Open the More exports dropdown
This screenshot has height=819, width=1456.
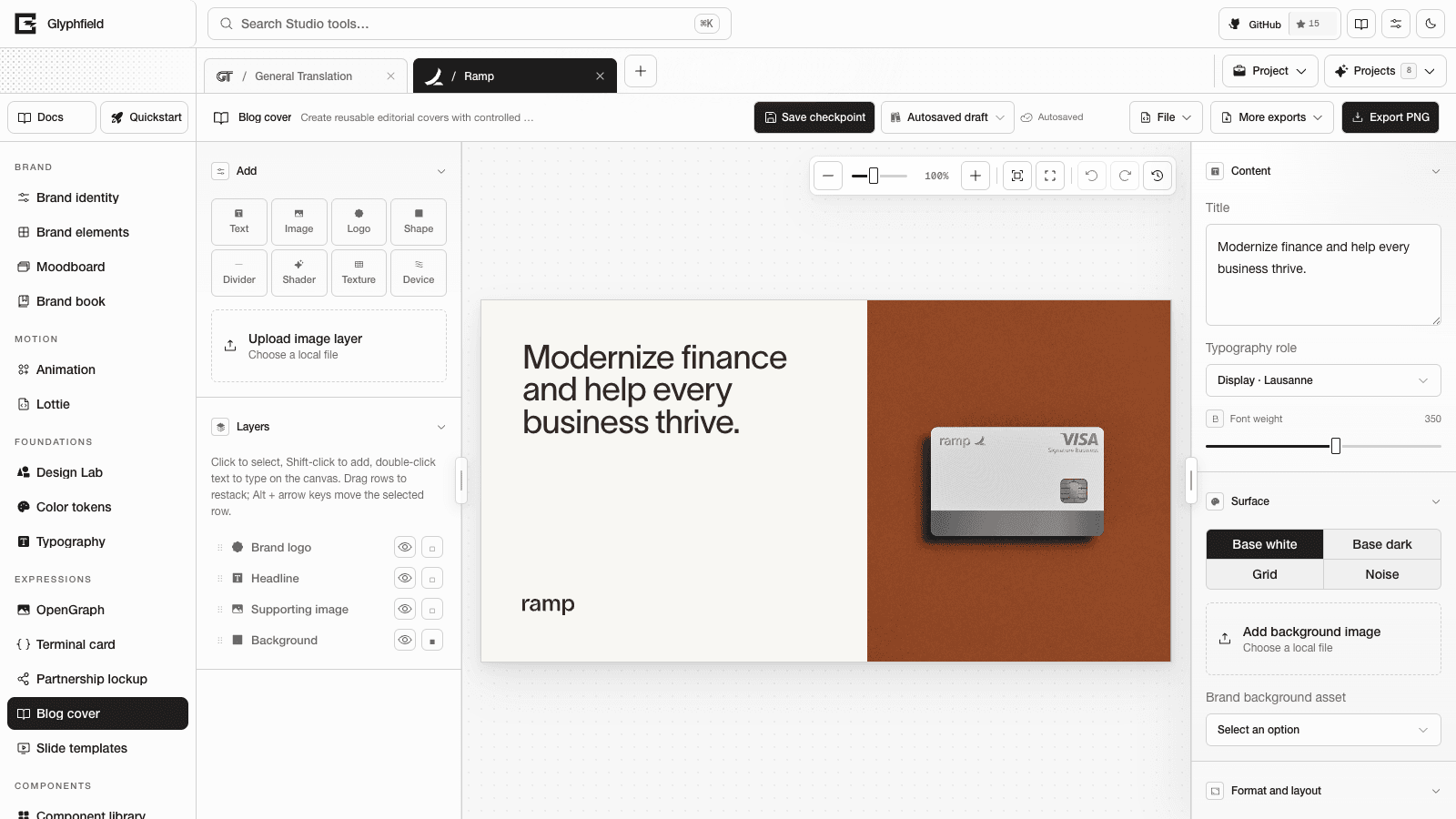point(1272,117)
